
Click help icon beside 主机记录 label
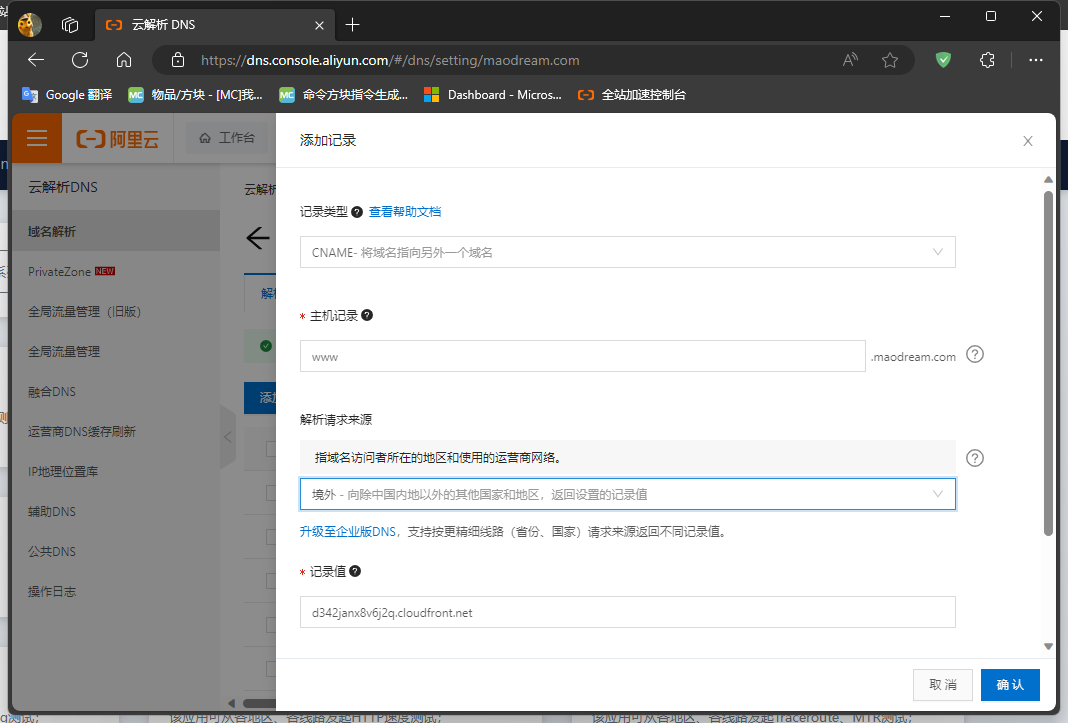(367, 315)
